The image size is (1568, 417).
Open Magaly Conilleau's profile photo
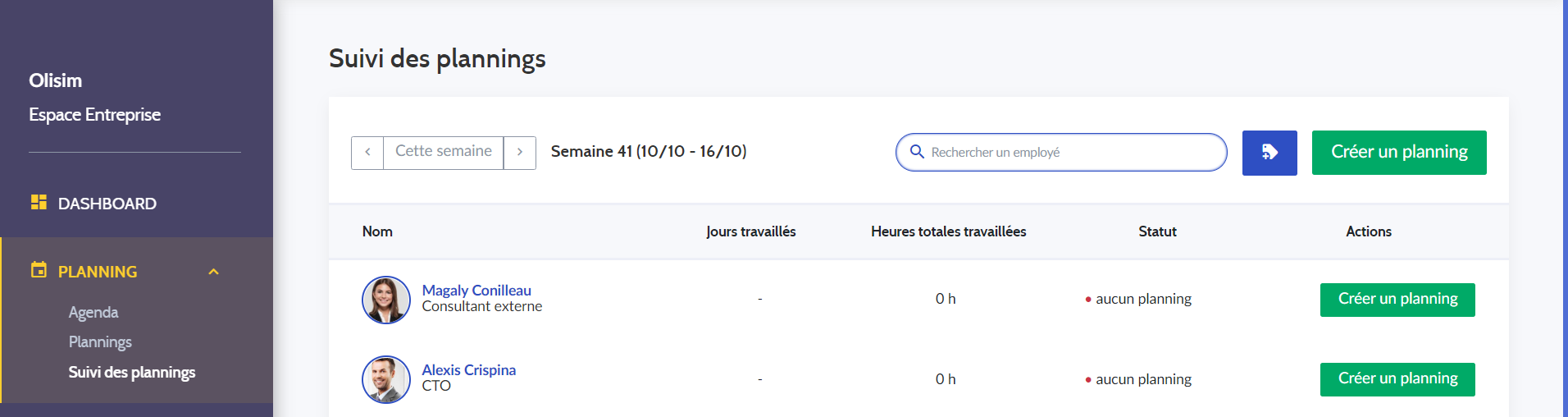coord(386,300)
